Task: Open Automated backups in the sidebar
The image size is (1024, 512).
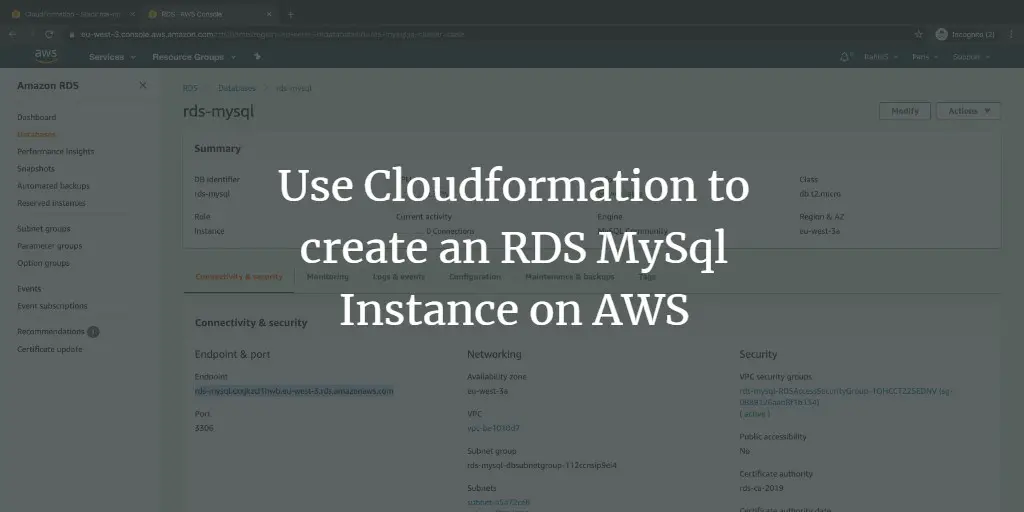Action: pyautogui.click(x=54, y=186)
